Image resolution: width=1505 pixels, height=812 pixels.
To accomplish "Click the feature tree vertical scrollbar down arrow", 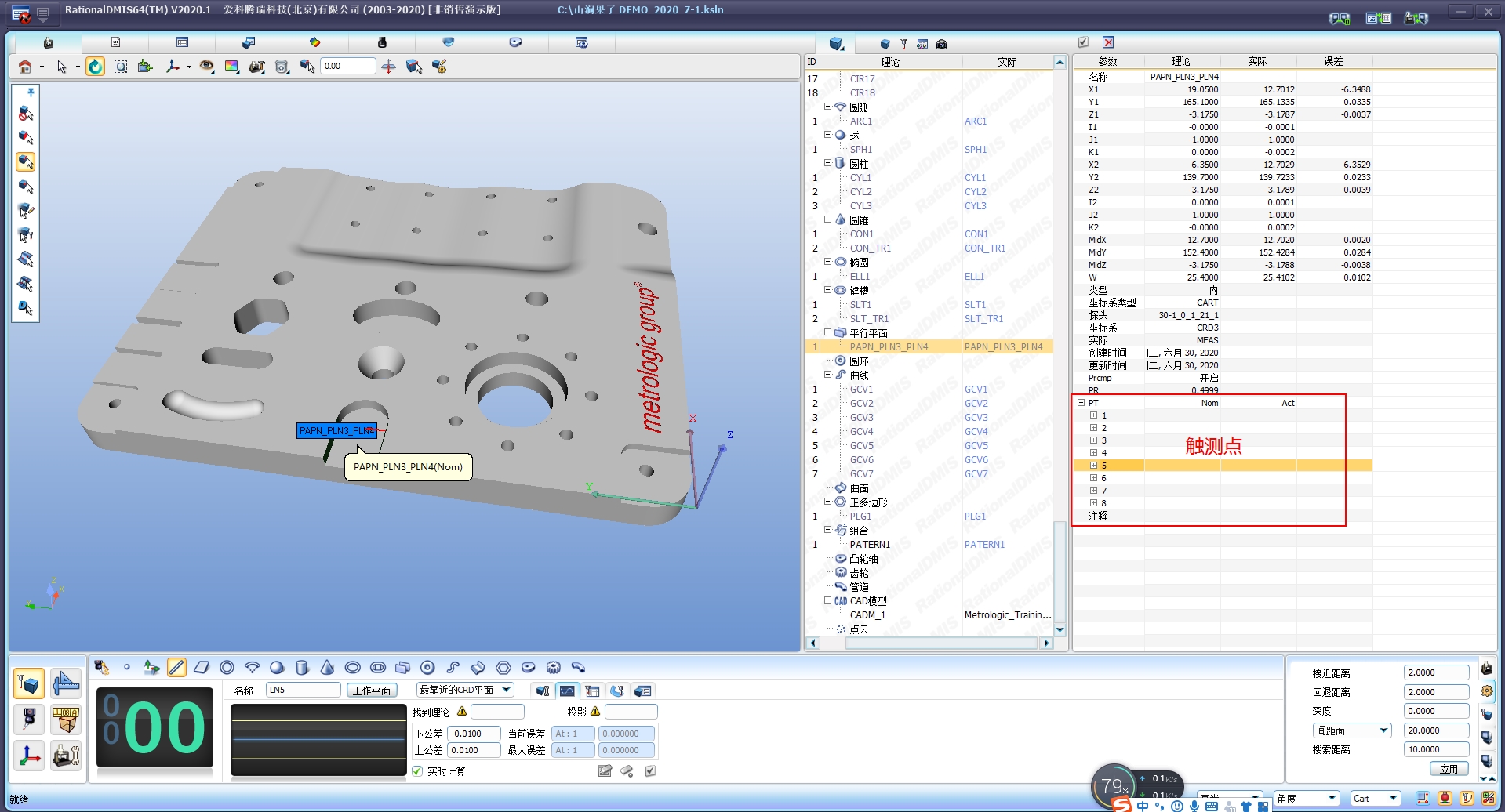I will click(x=1060, y=630).
